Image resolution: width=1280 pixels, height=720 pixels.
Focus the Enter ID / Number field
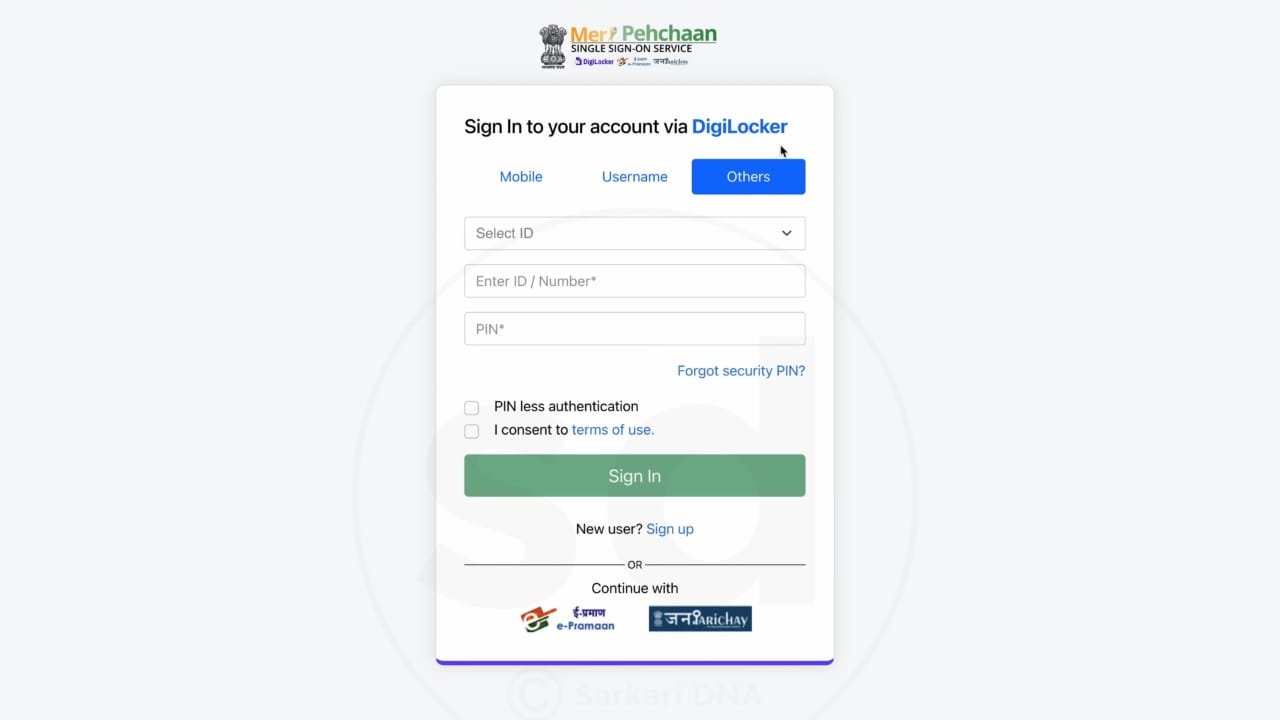[x=634, y=281]
